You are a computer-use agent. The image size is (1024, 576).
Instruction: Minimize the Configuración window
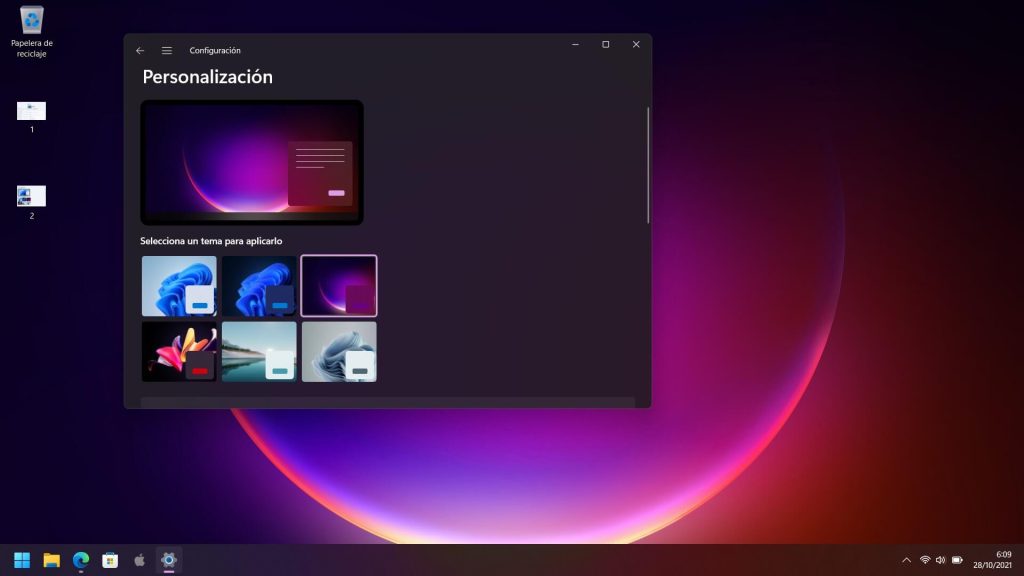click(575, 44)
